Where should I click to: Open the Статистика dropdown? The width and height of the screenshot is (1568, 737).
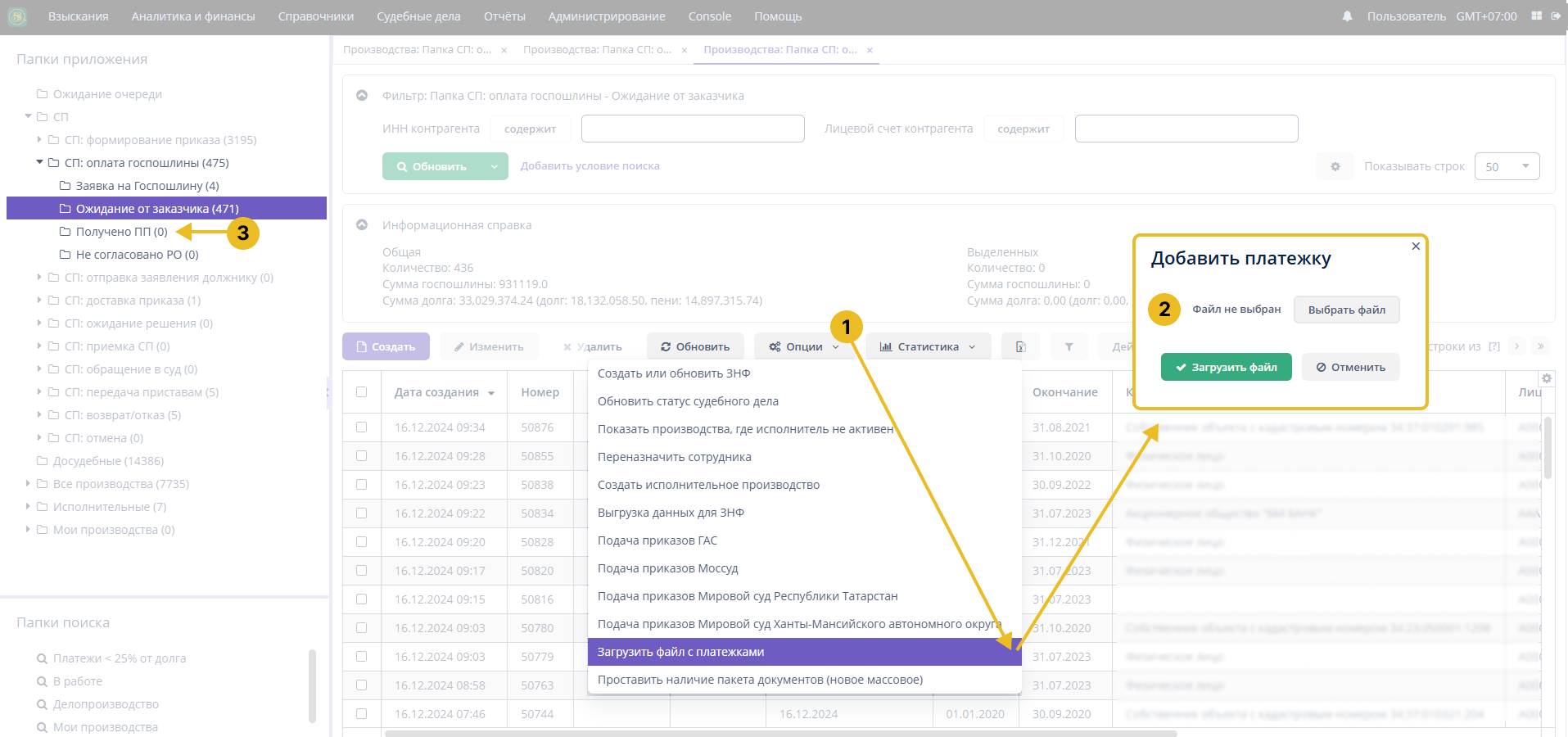click(928, 347)
